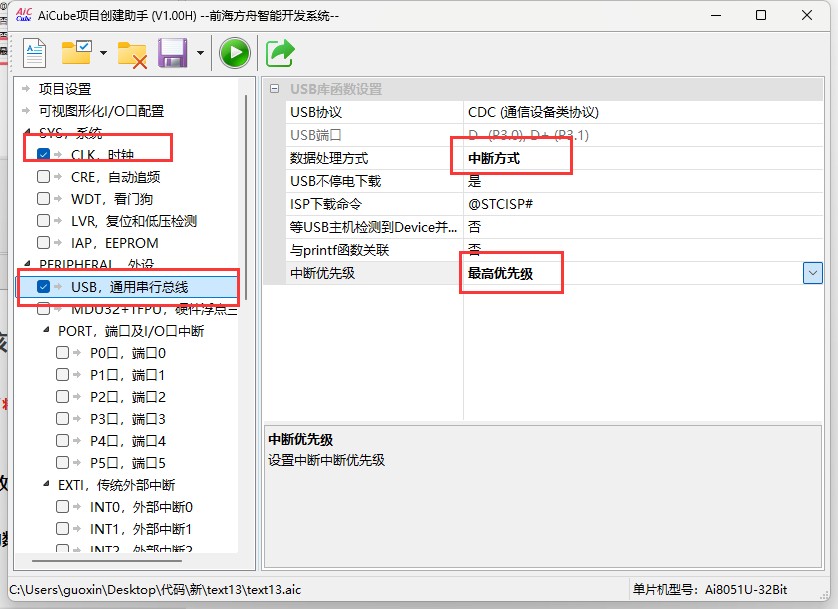Click the tree panel horizontal scrollbar

(x=107, y=561)
